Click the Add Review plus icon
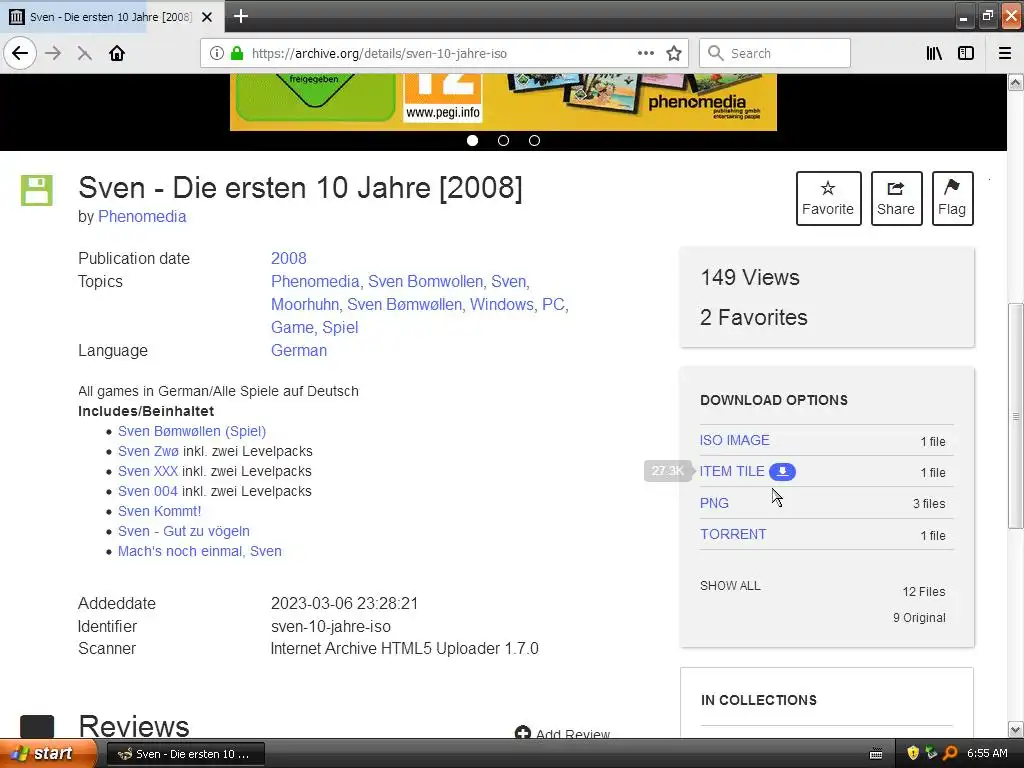This screenshot has width=1024, height=768. [x=522, y=733]
